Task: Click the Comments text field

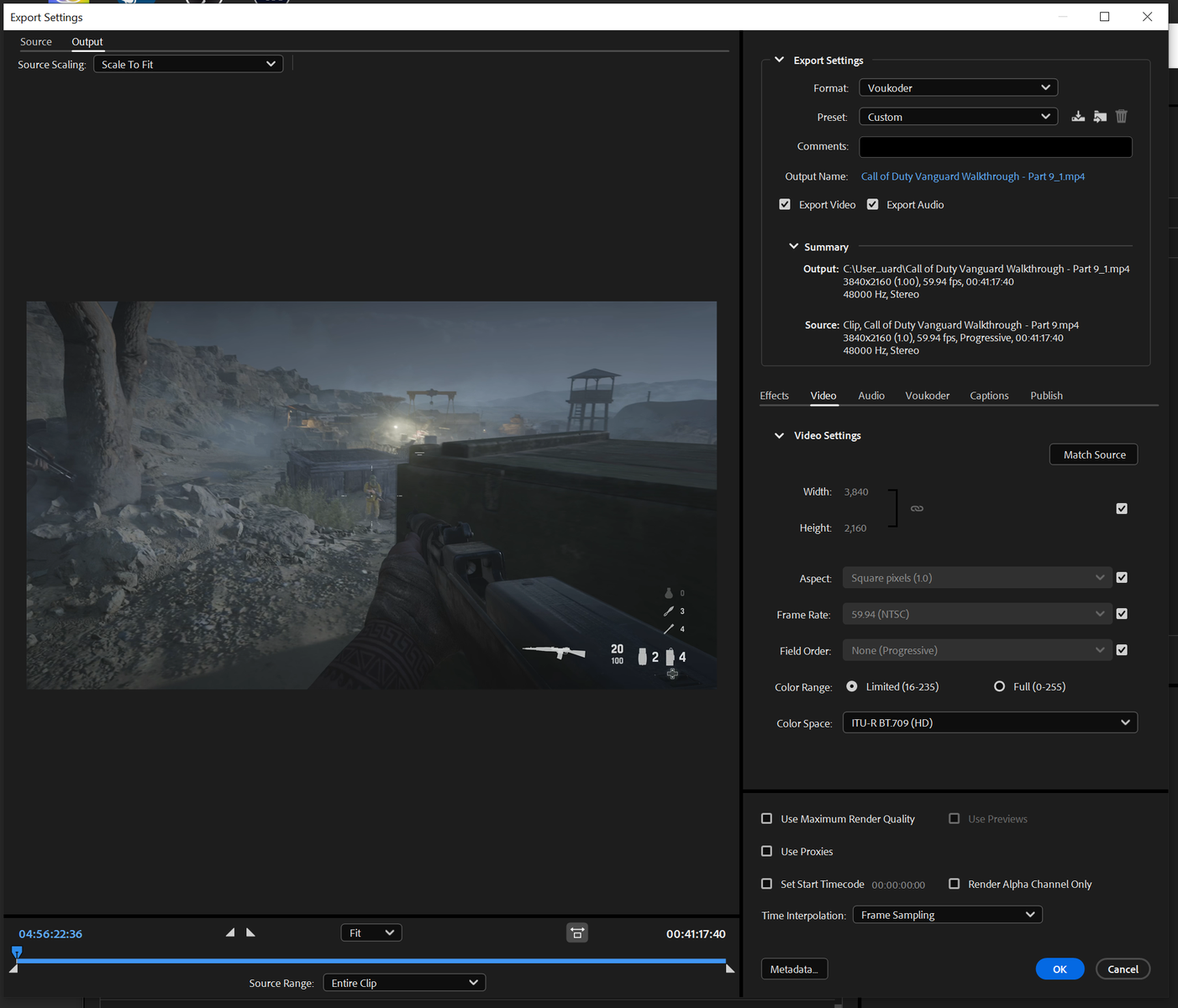Action: coord(995,147)
